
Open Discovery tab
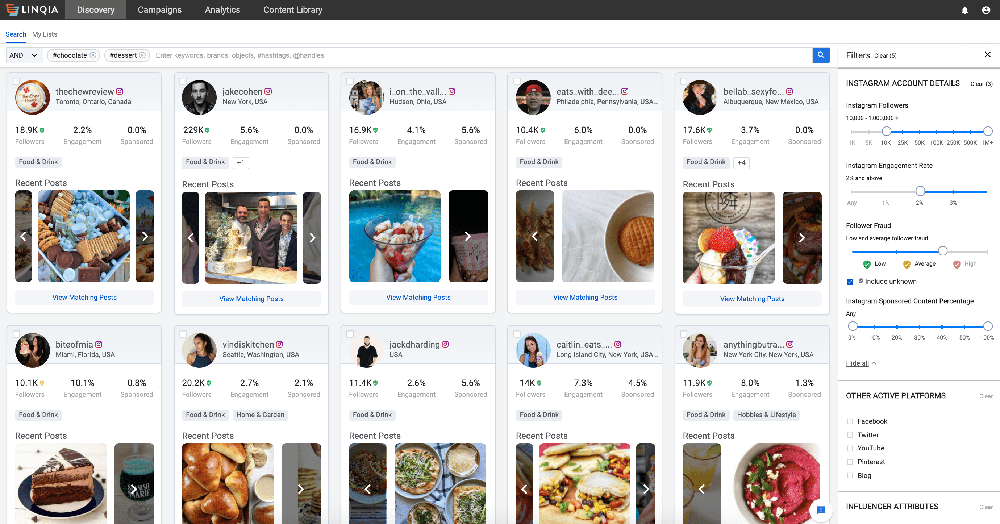96,10
